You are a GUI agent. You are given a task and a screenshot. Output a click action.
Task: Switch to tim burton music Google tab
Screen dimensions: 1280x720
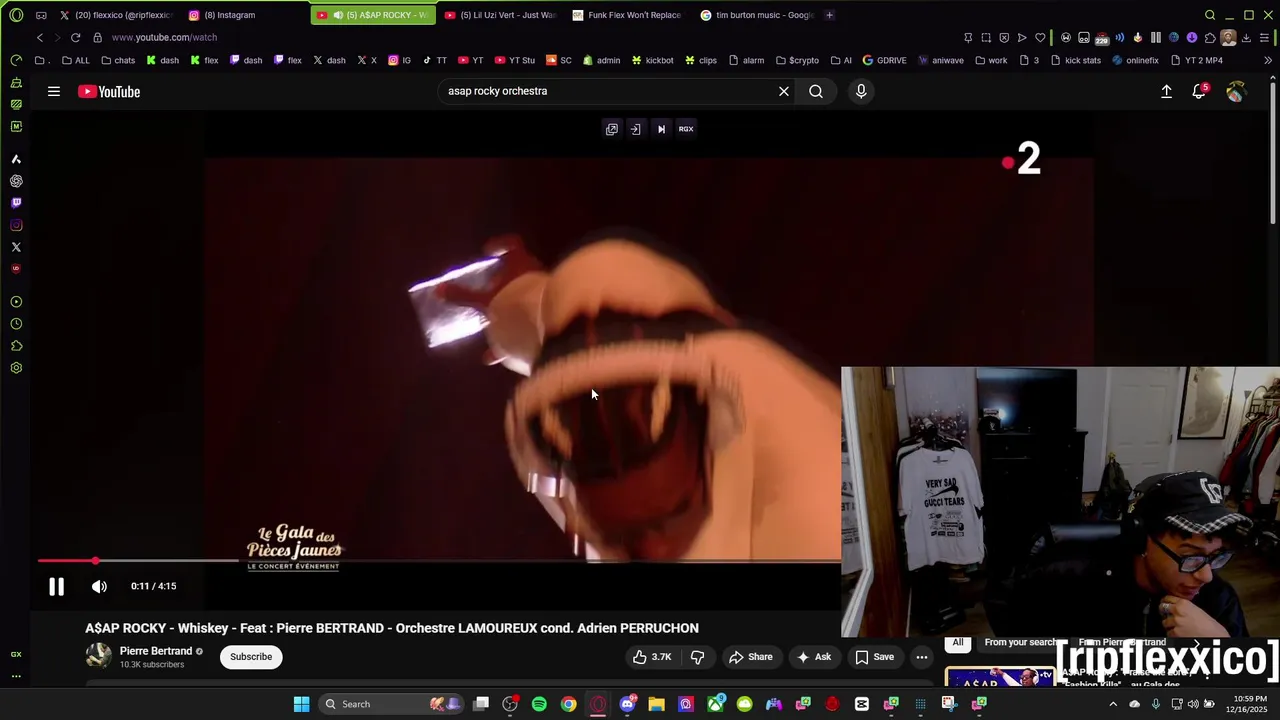757,15
